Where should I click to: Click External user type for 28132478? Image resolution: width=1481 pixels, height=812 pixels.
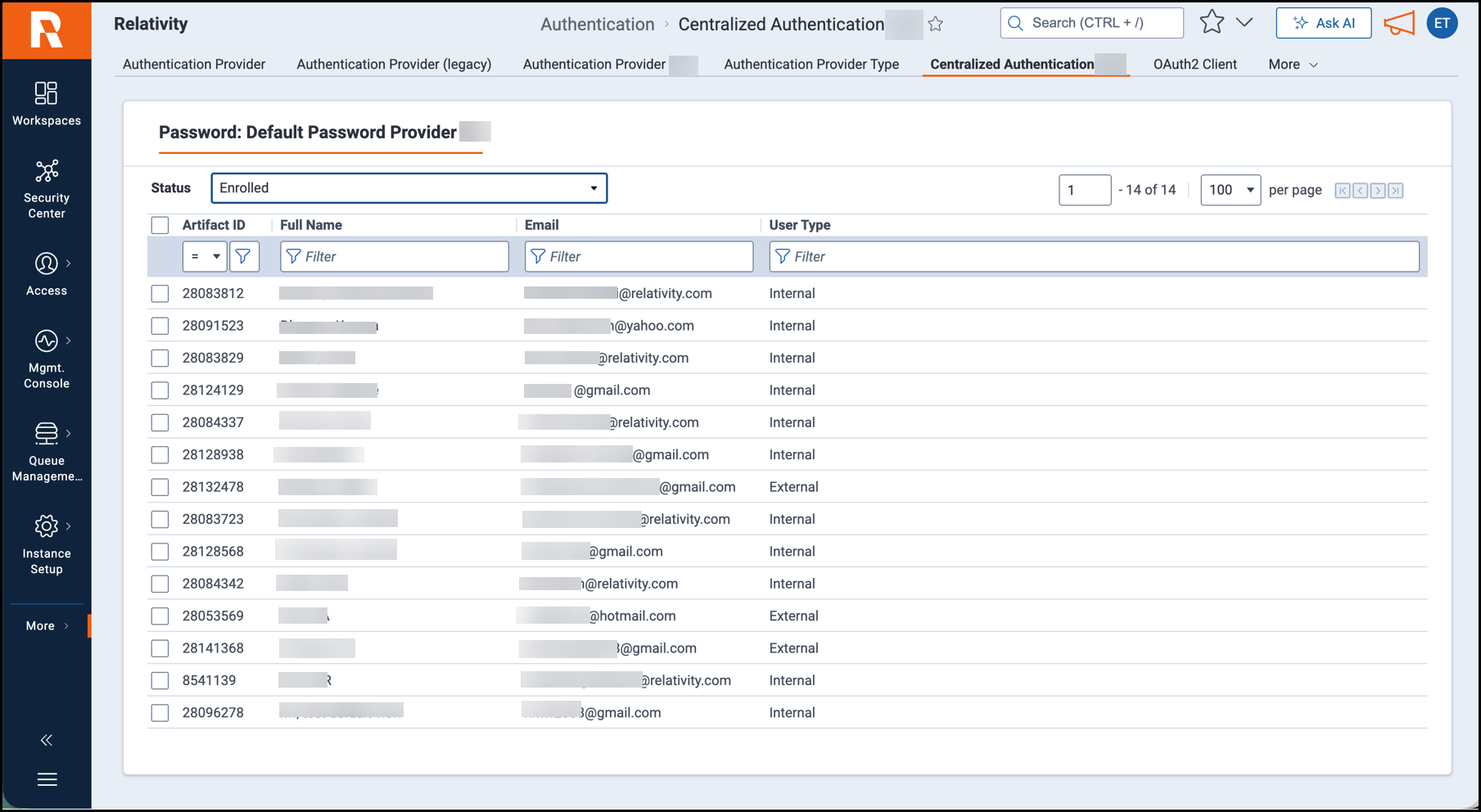click(794, 487)
